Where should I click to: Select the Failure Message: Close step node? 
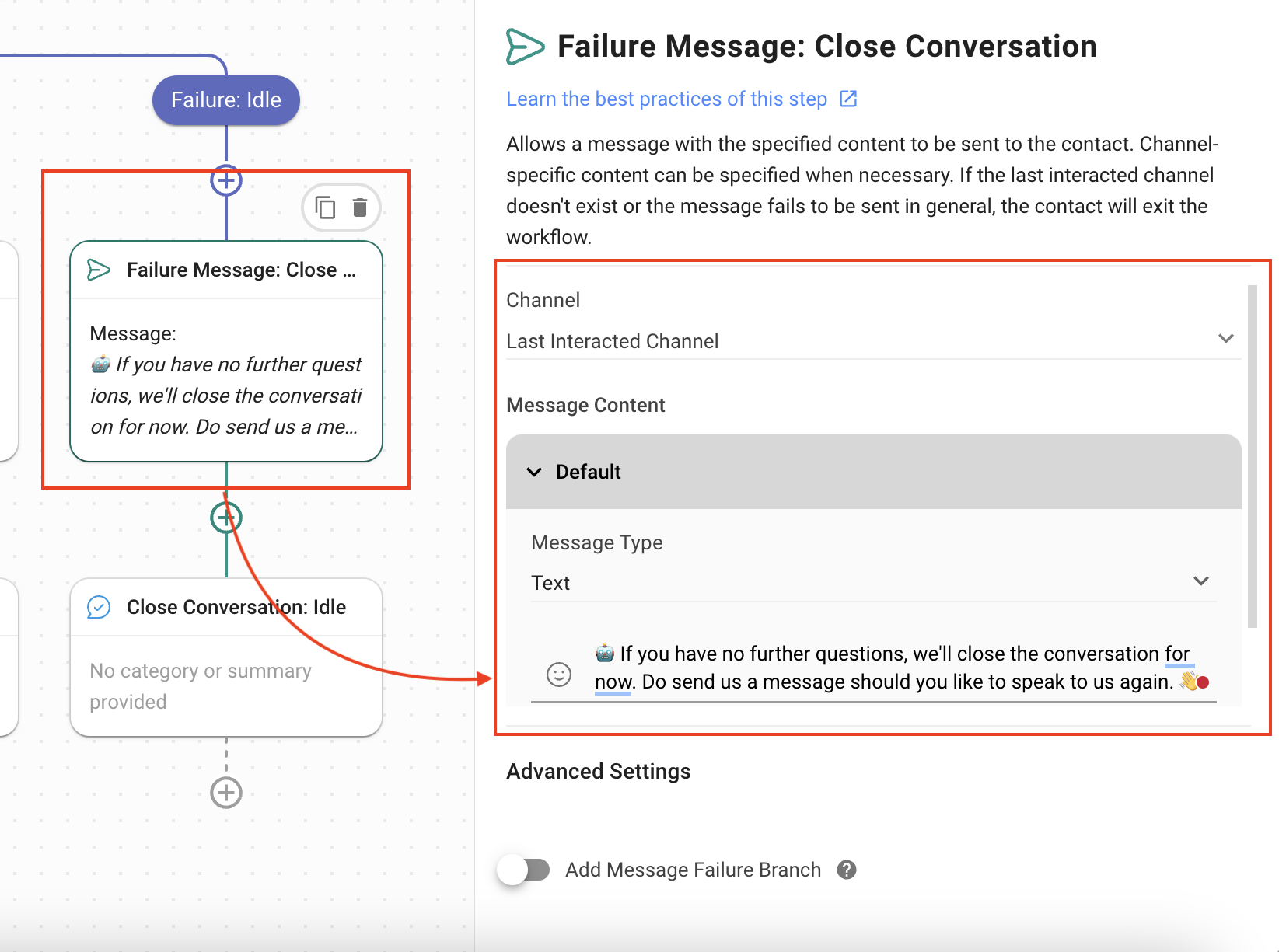click(x=225, y=351)
